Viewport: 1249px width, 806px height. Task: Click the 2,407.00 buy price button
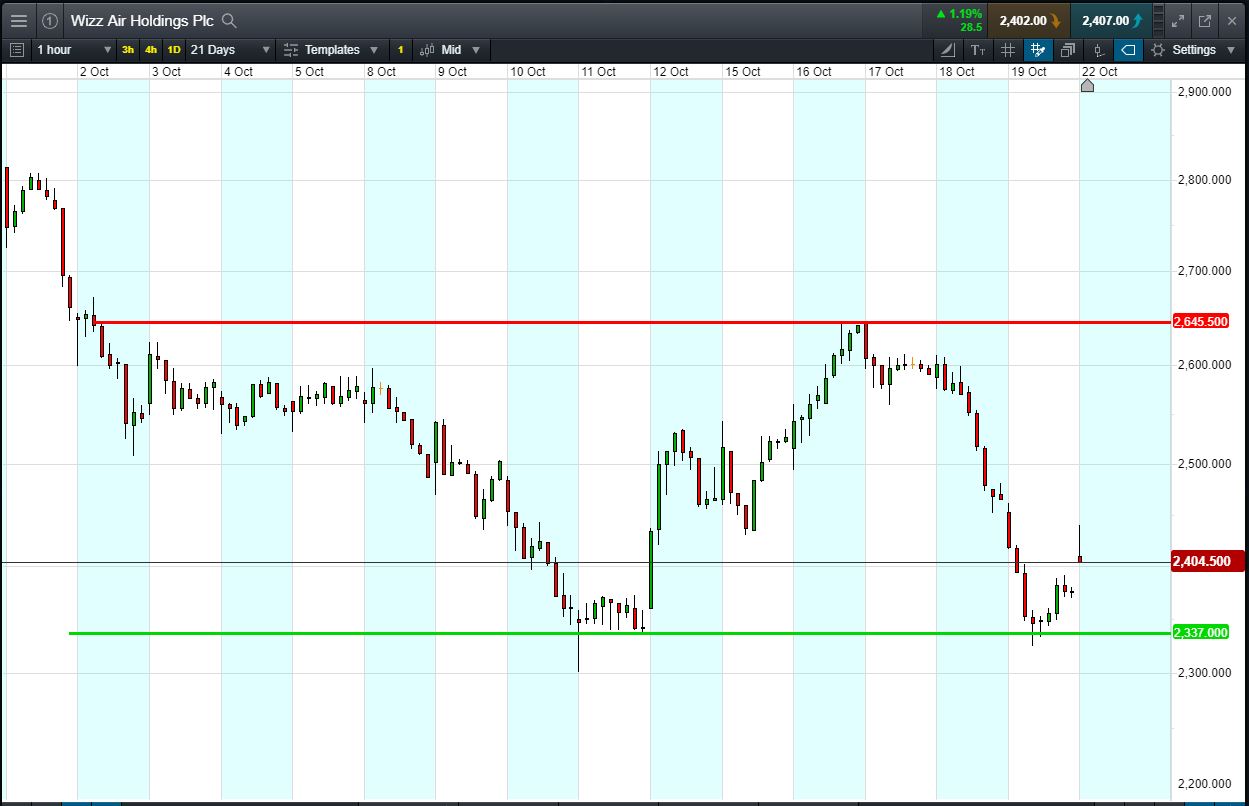[x=1111, y=20]
